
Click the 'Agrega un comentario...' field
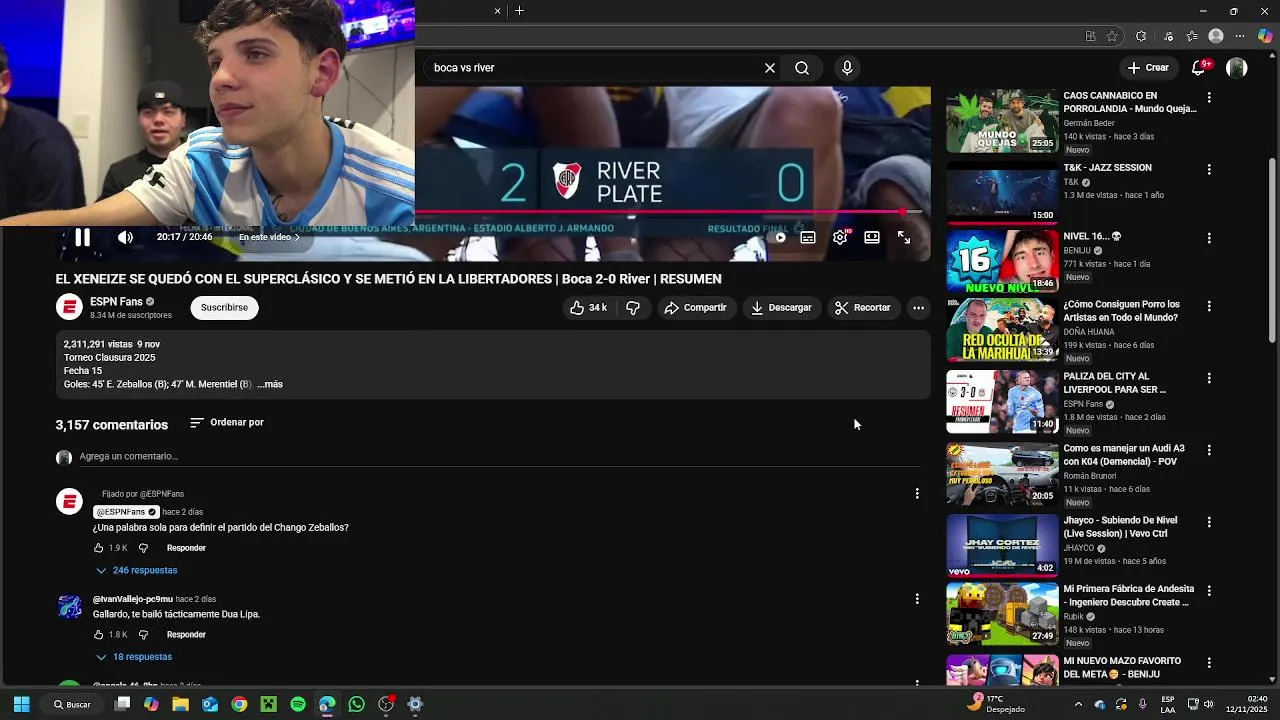[498, 456]
